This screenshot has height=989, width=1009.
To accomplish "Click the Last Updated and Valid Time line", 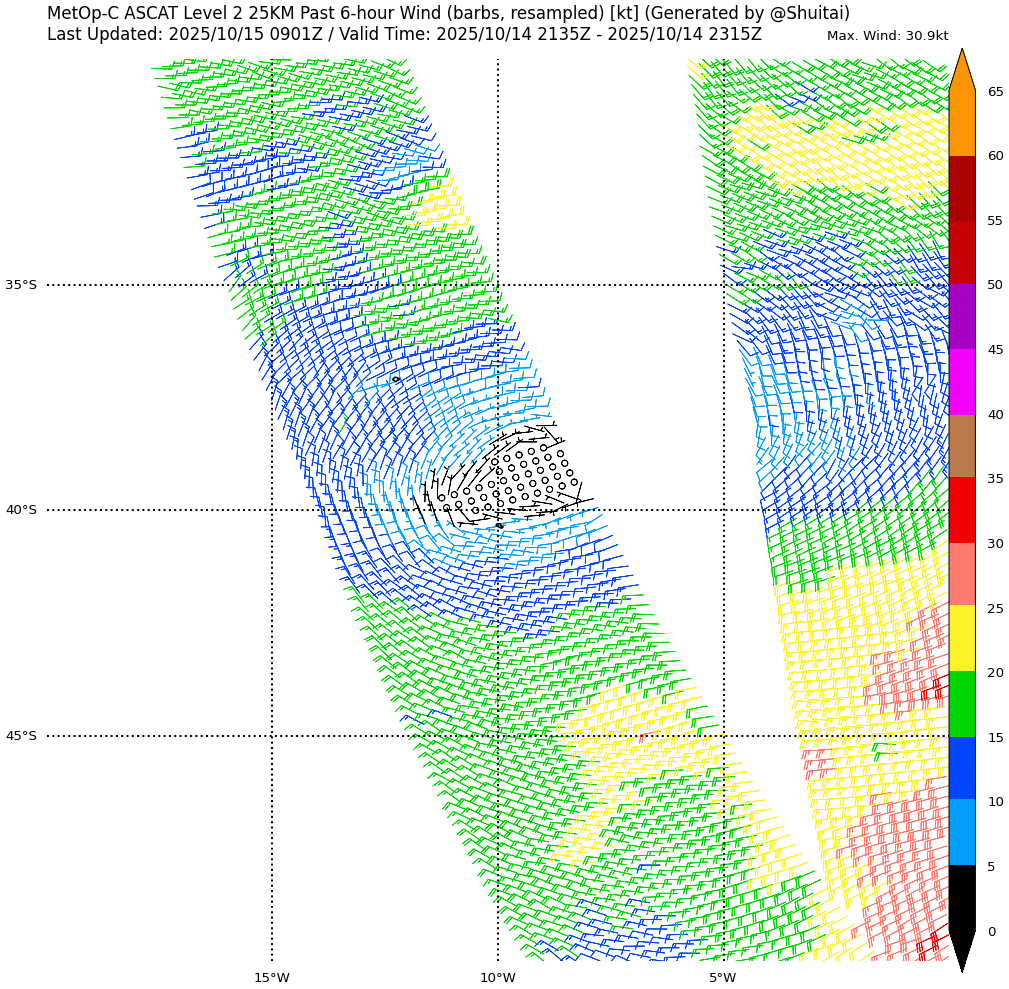I will coord(404,35).
